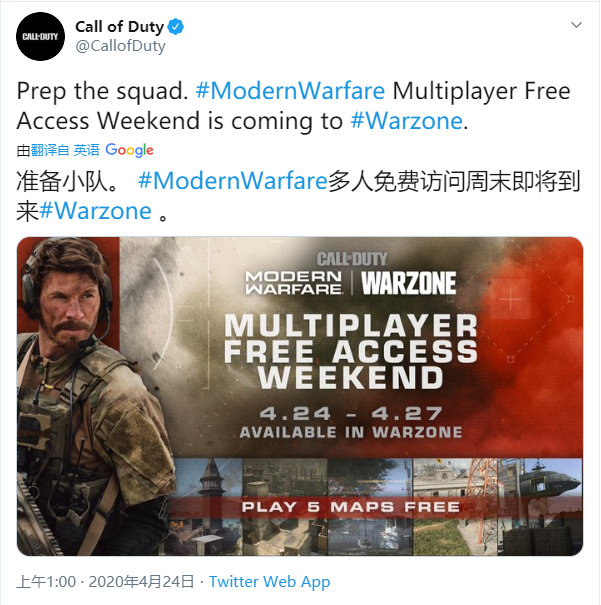
Task: Click the 英语 language link
Action: pos(86,150)
